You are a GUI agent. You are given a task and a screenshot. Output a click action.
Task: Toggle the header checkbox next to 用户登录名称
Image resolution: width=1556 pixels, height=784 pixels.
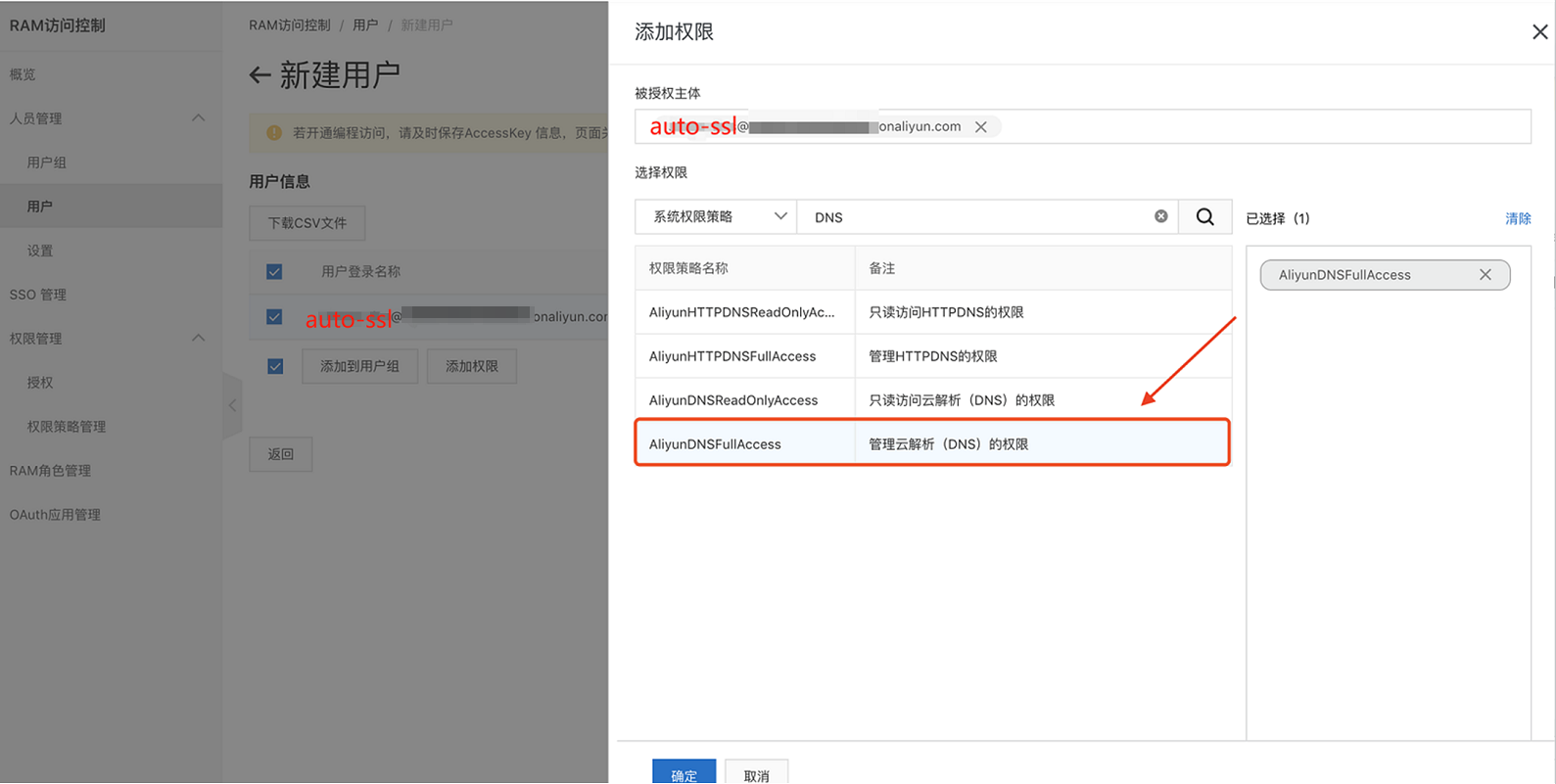274,272
